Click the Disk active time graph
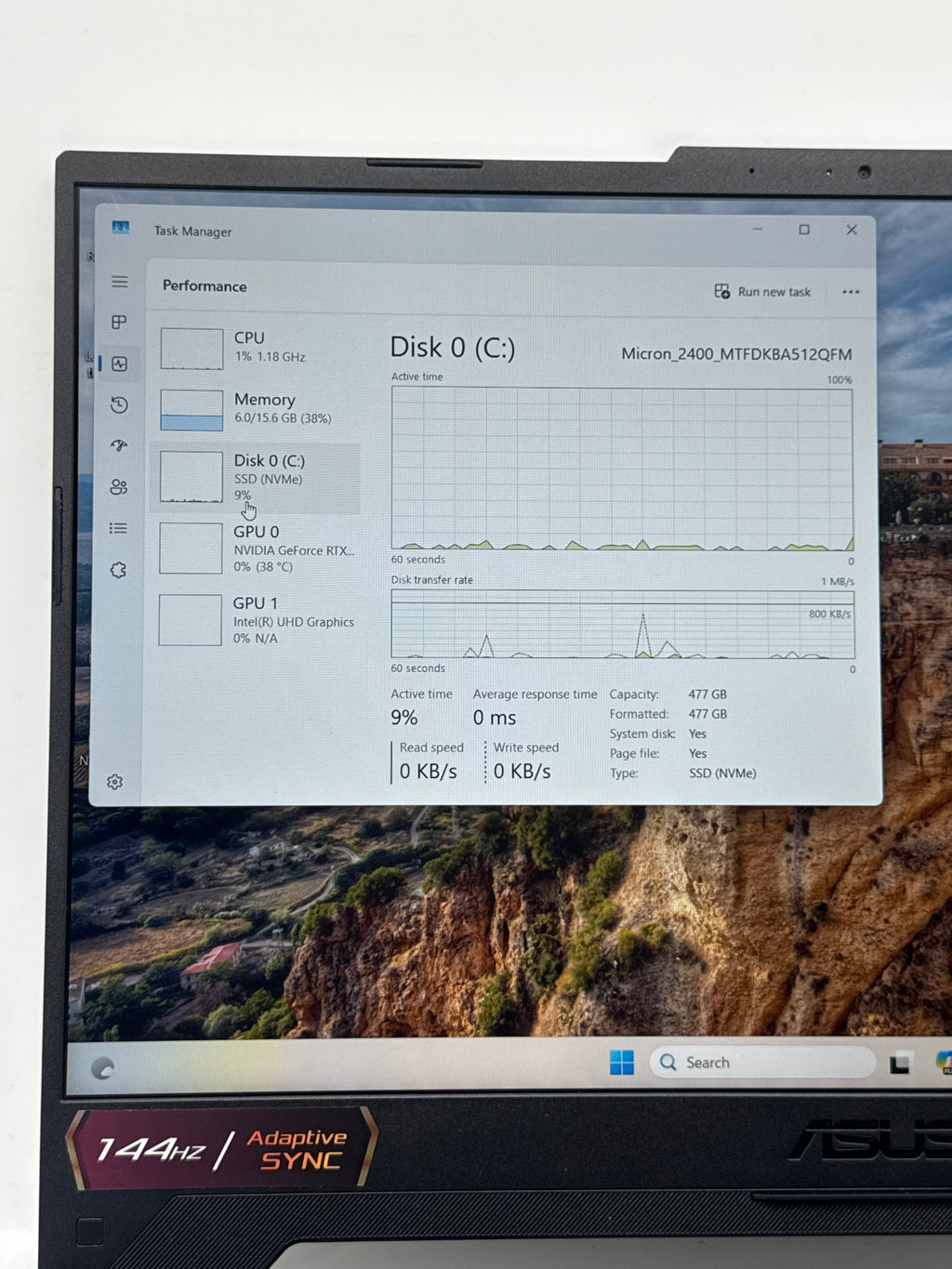The width and height of the screenshot is (952, 1269). pos(622,469)
